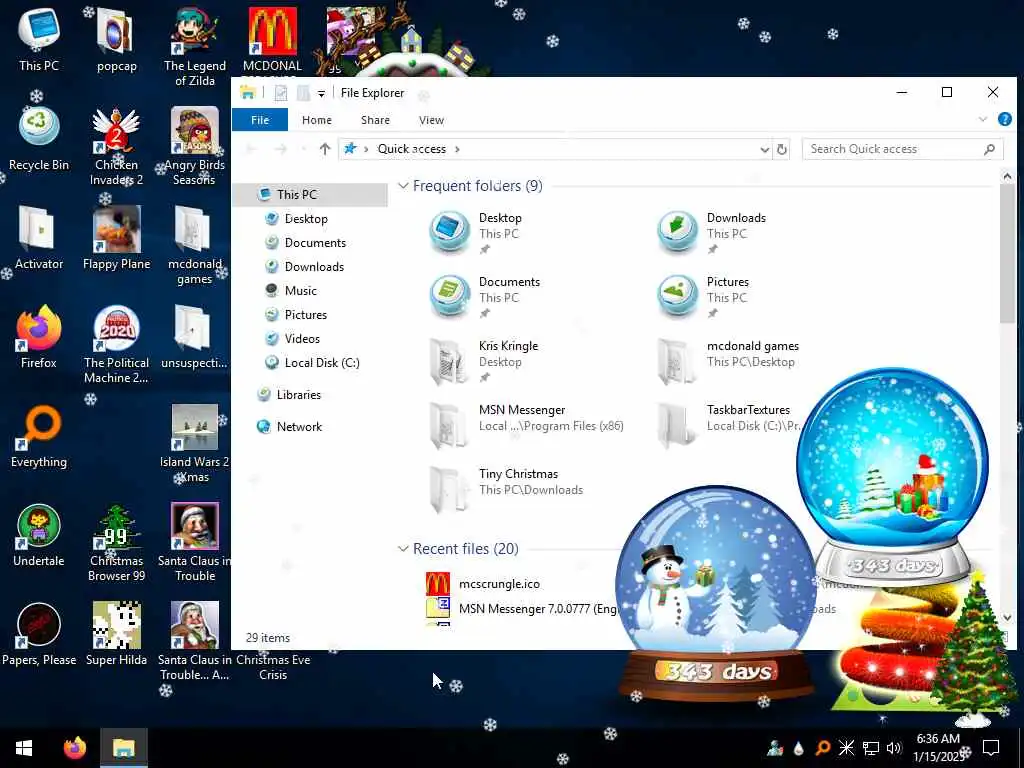Select the Activator desktop folder

click(x=39, y=238)
